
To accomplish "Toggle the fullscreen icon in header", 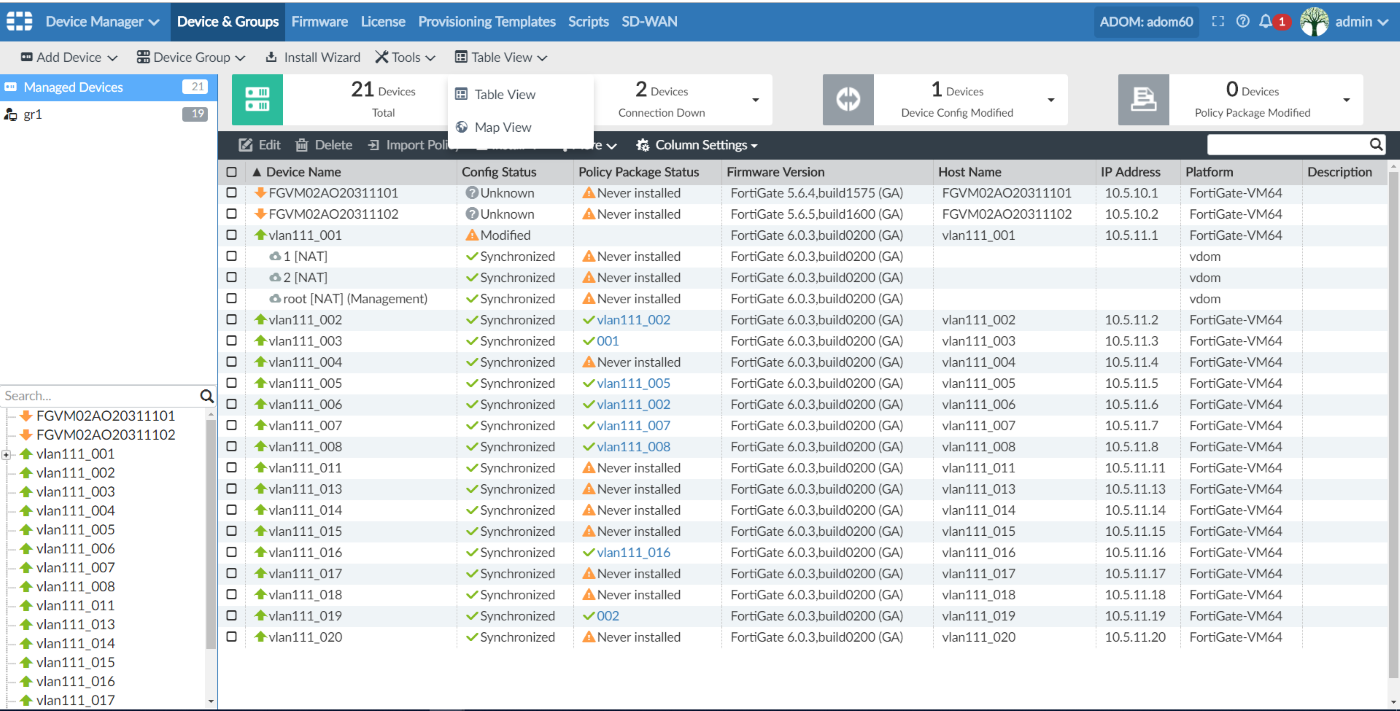I will (x=1217, y=21).
